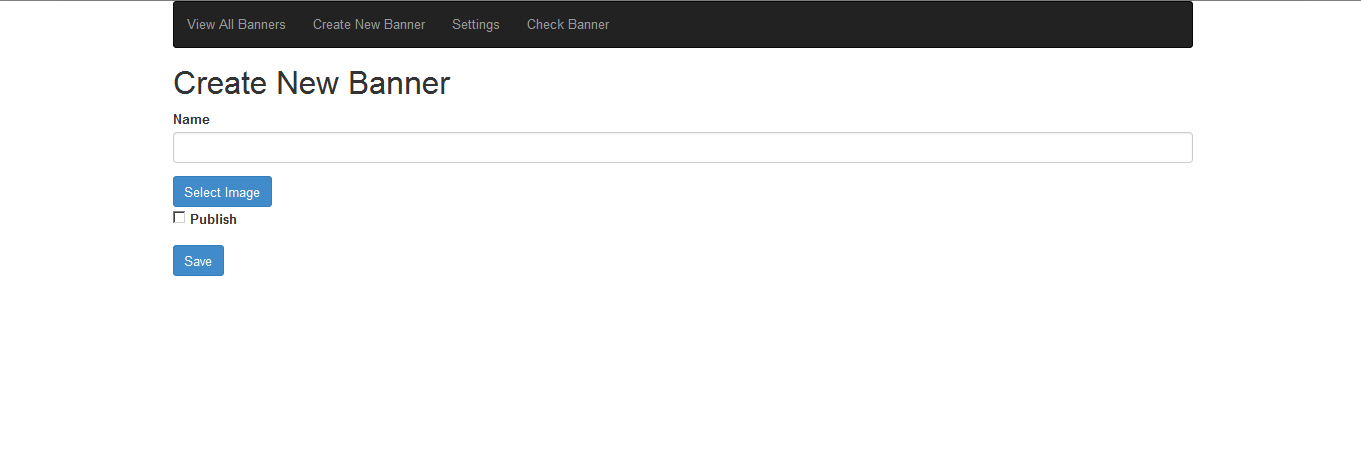Go to Create New Banner in navbar
Viewport: 1361px width, 468px height.
point(369,24)
